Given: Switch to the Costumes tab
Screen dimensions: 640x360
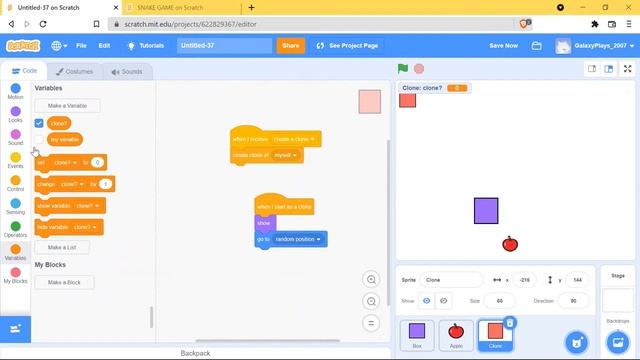Looking at the screenshot, I should point(74,72).
